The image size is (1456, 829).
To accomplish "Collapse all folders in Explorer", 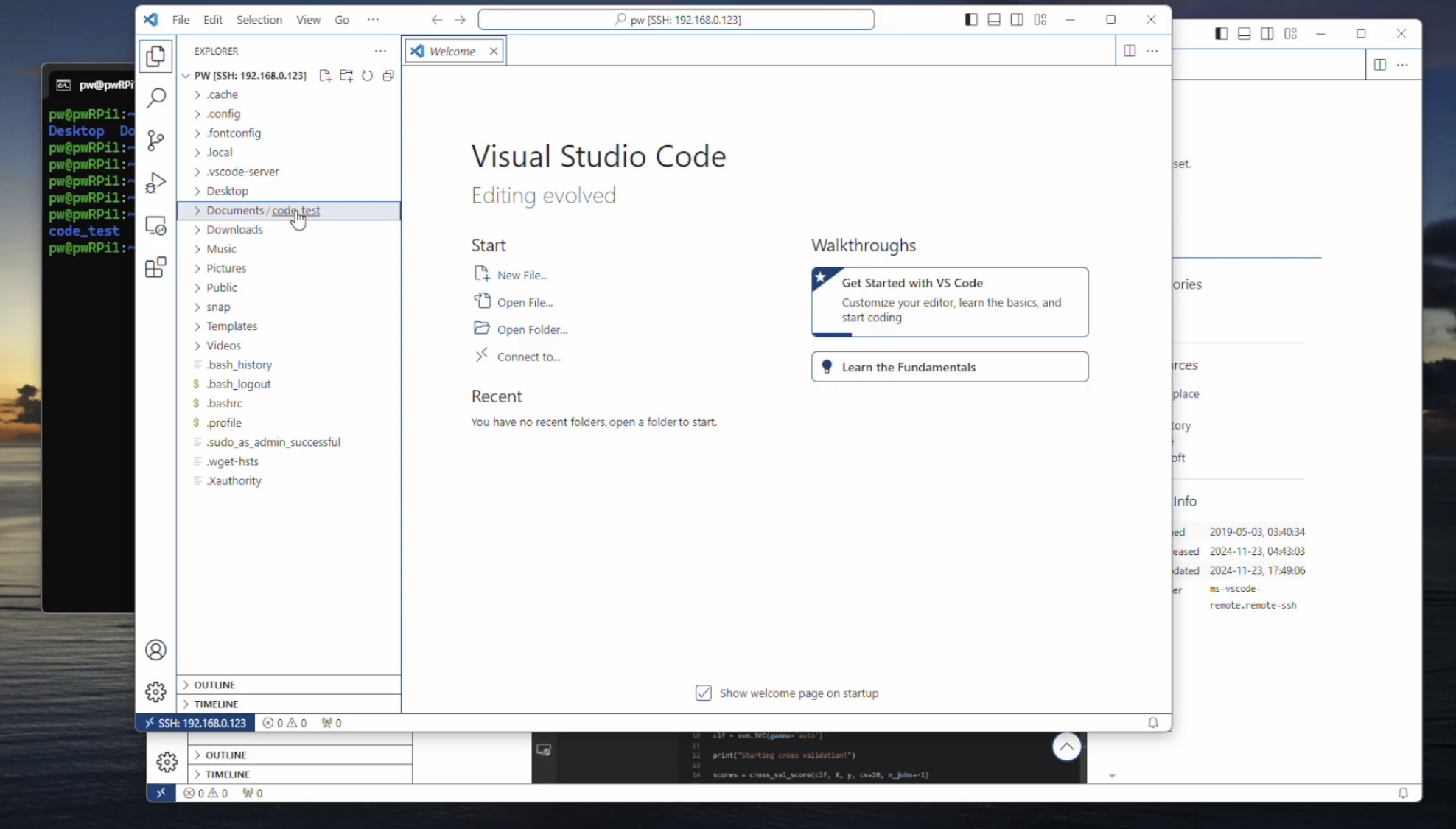I will point(388,75).
